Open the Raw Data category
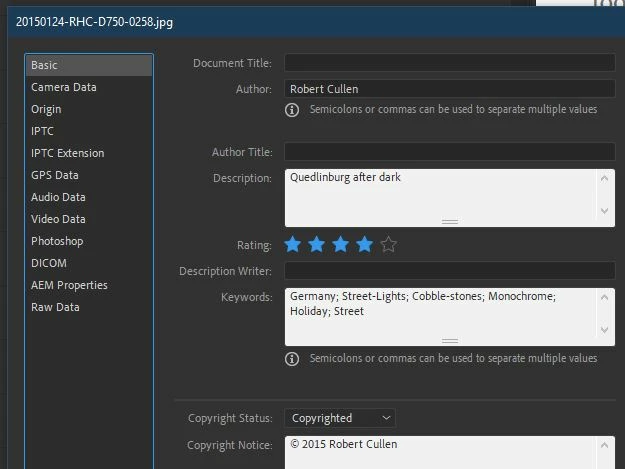 point(89,307)
